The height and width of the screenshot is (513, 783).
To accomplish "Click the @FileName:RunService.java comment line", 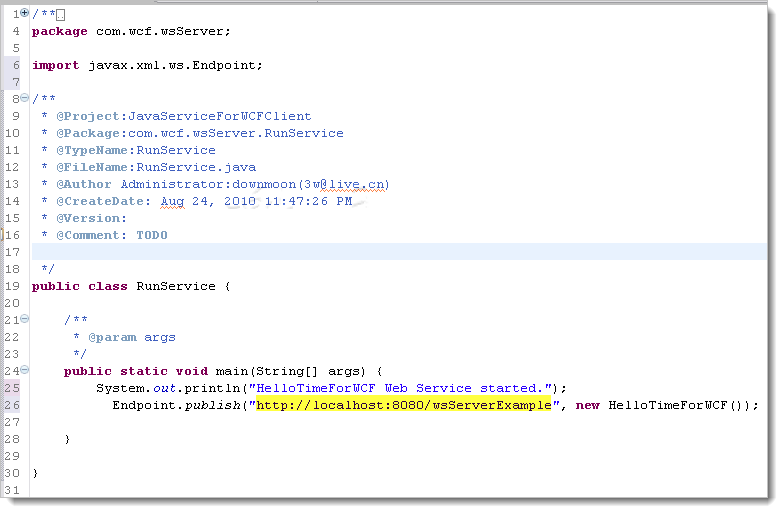I will tap(156, 167).
